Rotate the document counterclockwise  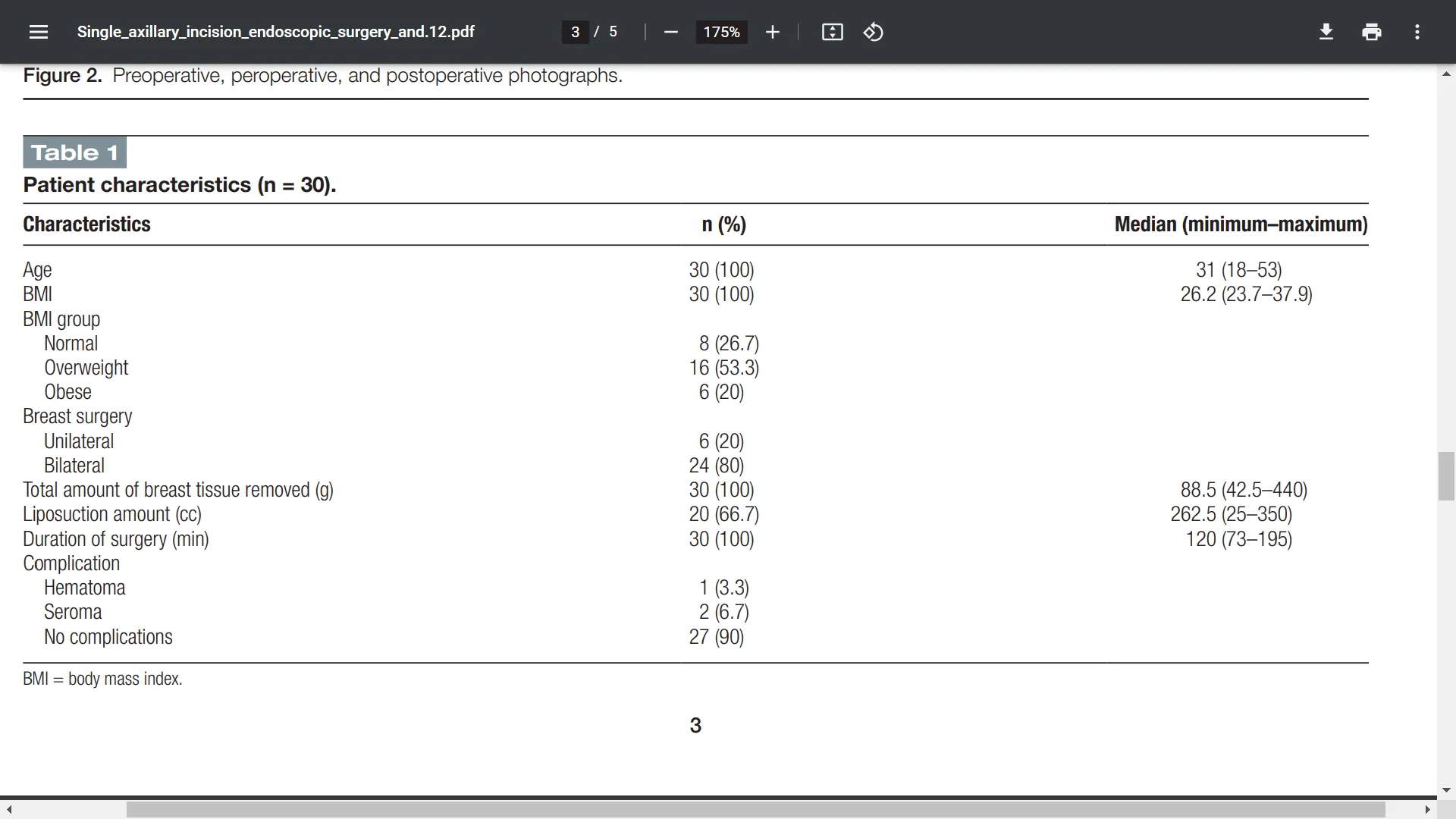click(873, 32)
